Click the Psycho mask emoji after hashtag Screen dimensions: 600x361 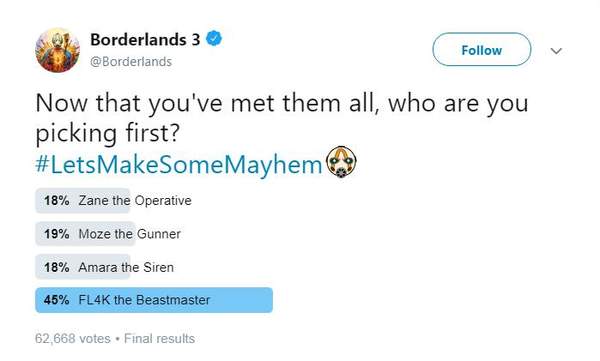341,162
